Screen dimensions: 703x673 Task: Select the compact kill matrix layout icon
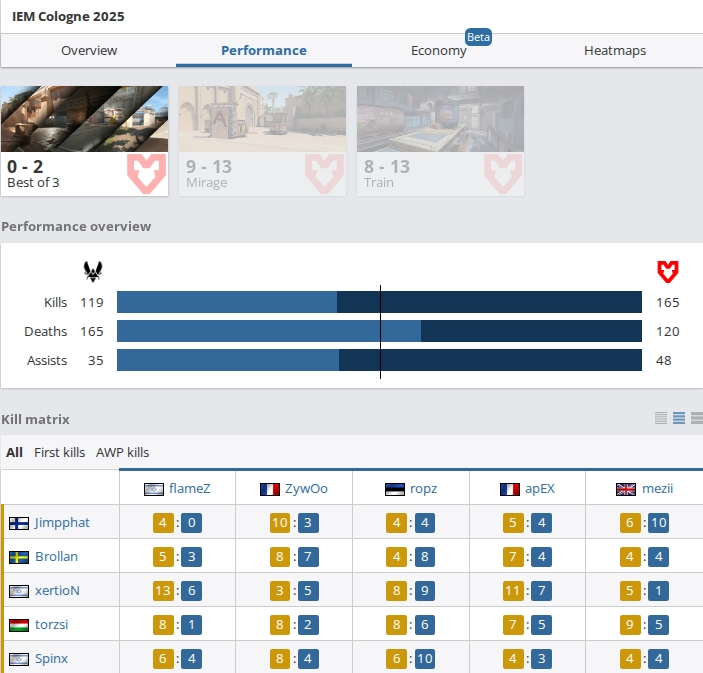click(661, 418)
